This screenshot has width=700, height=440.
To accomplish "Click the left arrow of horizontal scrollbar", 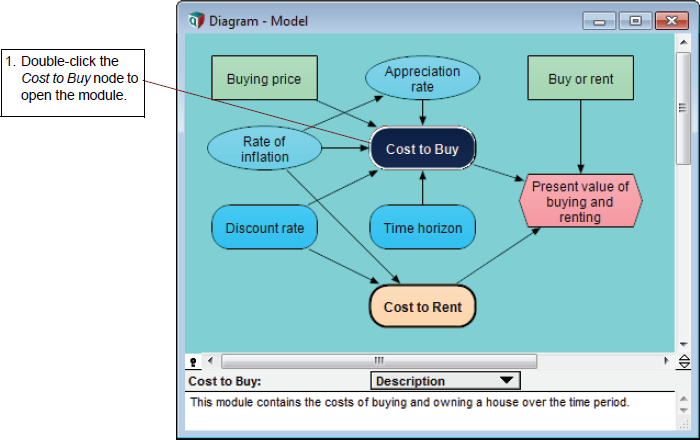I will tap(211, 361).
